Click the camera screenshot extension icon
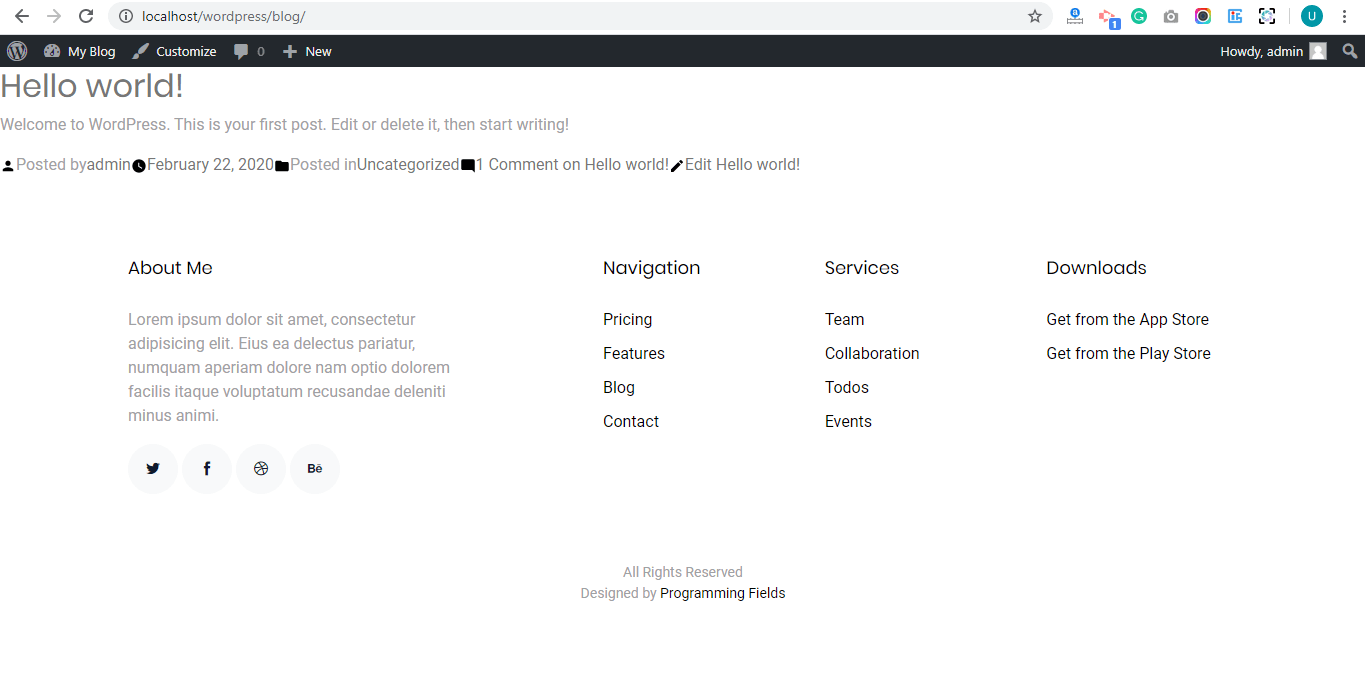Screen dimensions: 1365x689 (1170, 16)
